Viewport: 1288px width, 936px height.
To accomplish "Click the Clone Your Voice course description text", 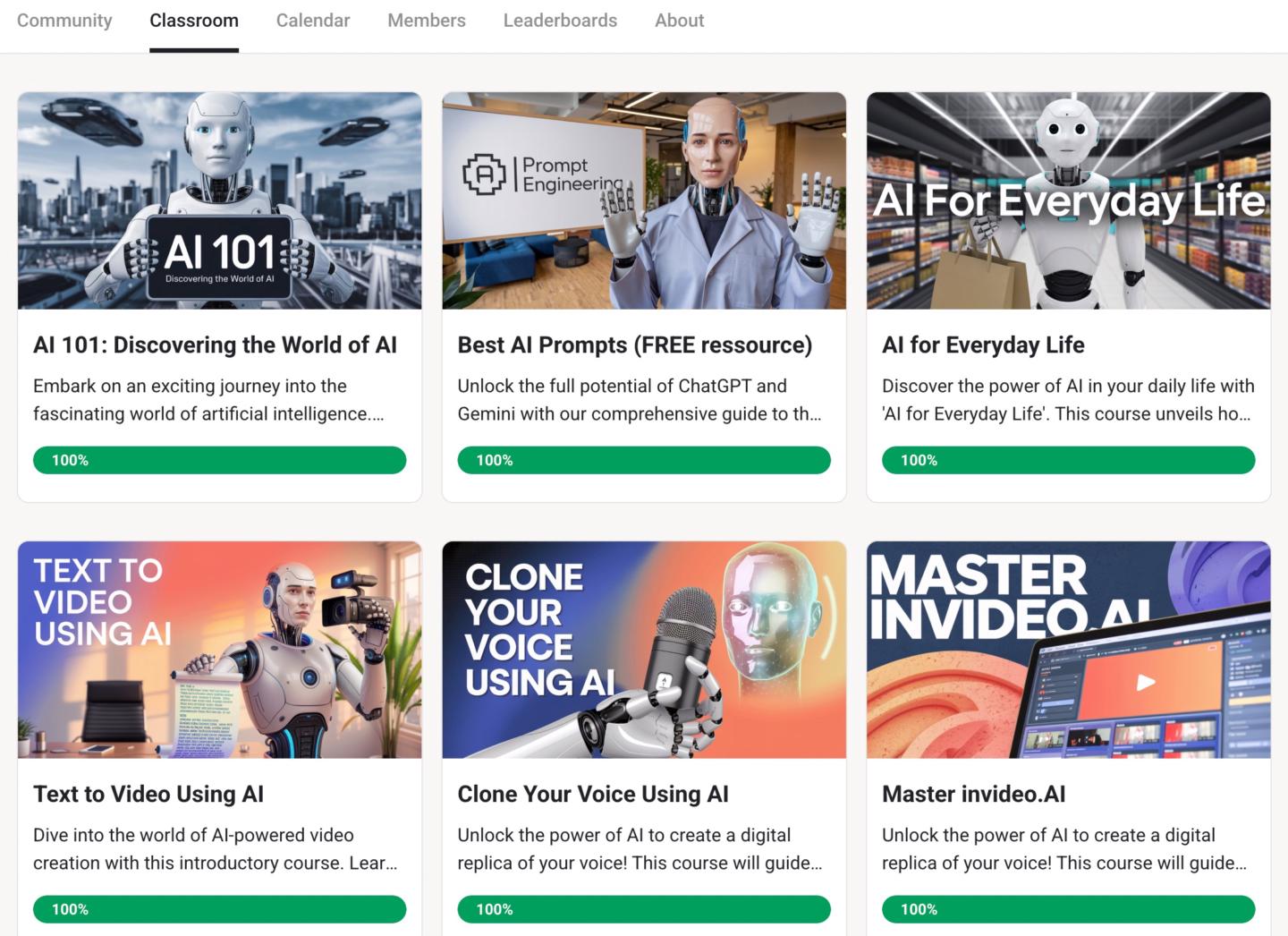I will point(640,849).
